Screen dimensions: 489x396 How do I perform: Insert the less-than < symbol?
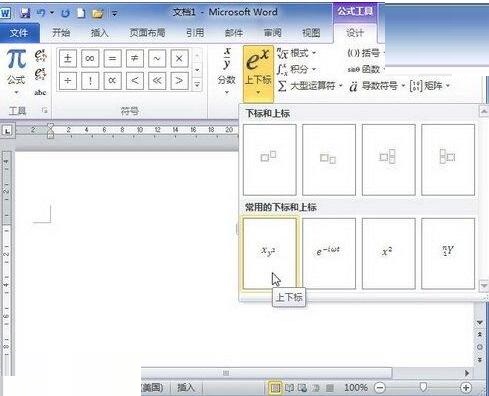(135, 81)
